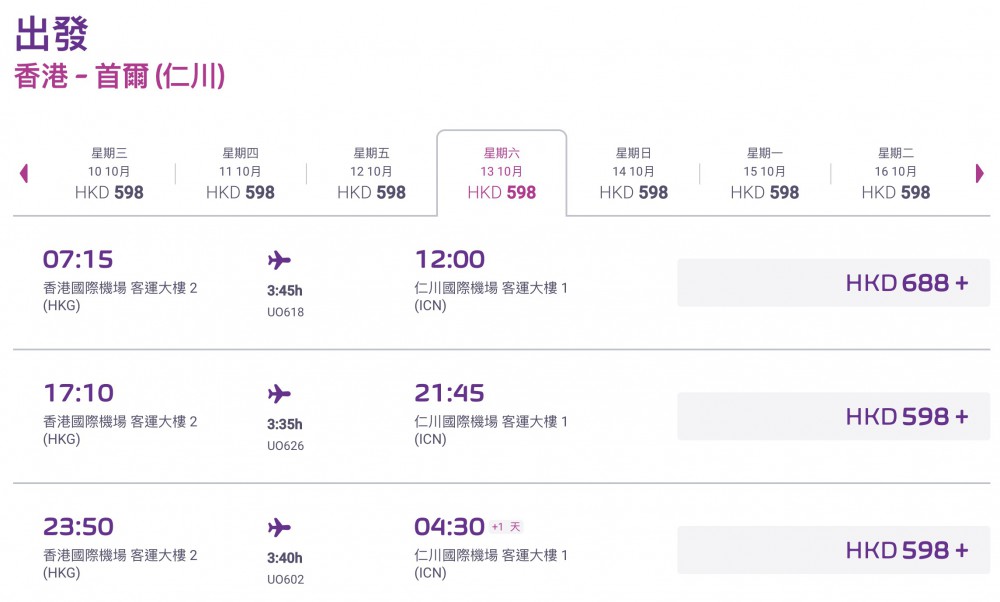
Task: Click the 21:45 arrival time
Action: [450, 393]
